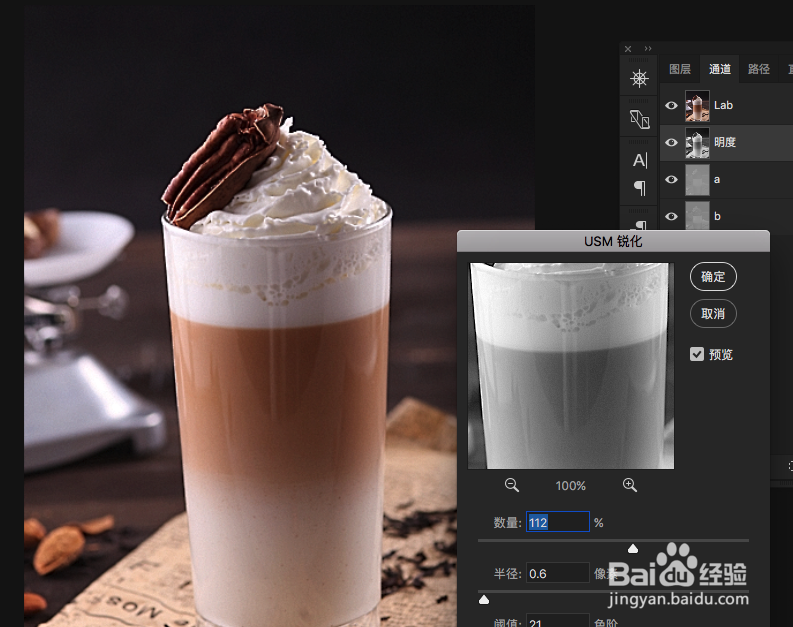Open the Character panel icon
This screenshot has width=793, height=627.
tap(640, 160)
